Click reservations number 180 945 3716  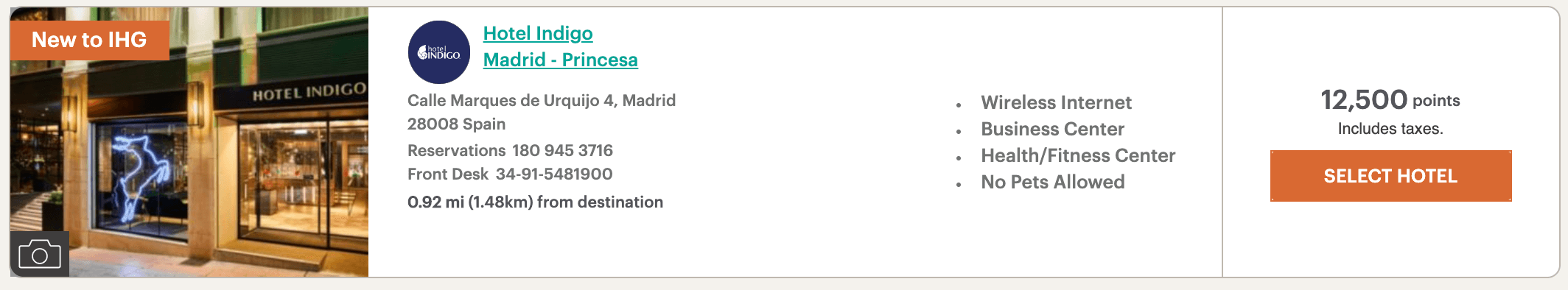point(562,150)
